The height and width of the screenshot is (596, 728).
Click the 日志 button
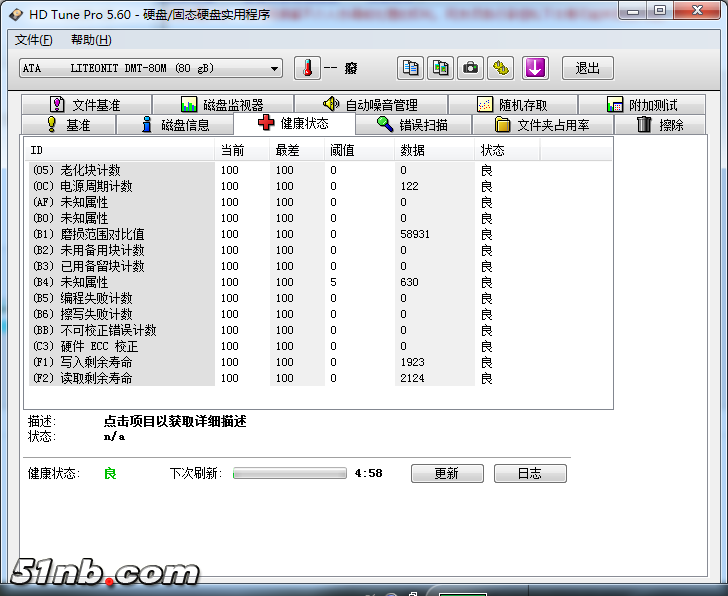click(530, 473)
